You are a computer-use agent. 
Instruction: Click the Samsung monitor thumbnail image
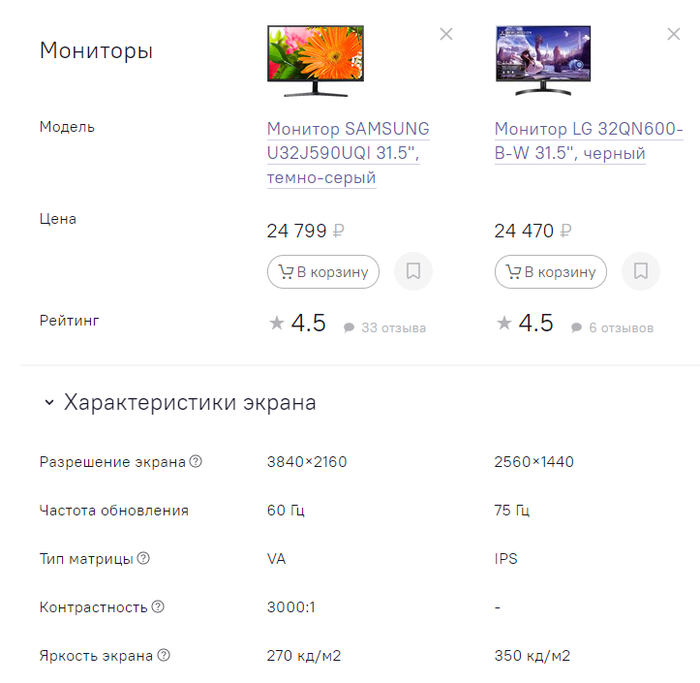(315, 60)
